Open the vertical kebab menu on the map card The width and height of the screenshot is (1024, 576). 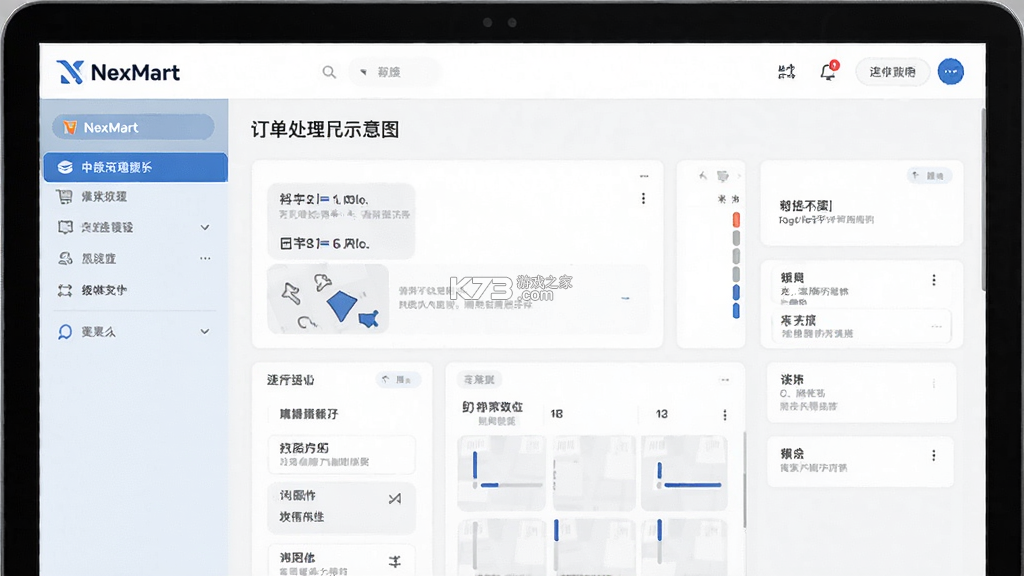coord(643,199)
